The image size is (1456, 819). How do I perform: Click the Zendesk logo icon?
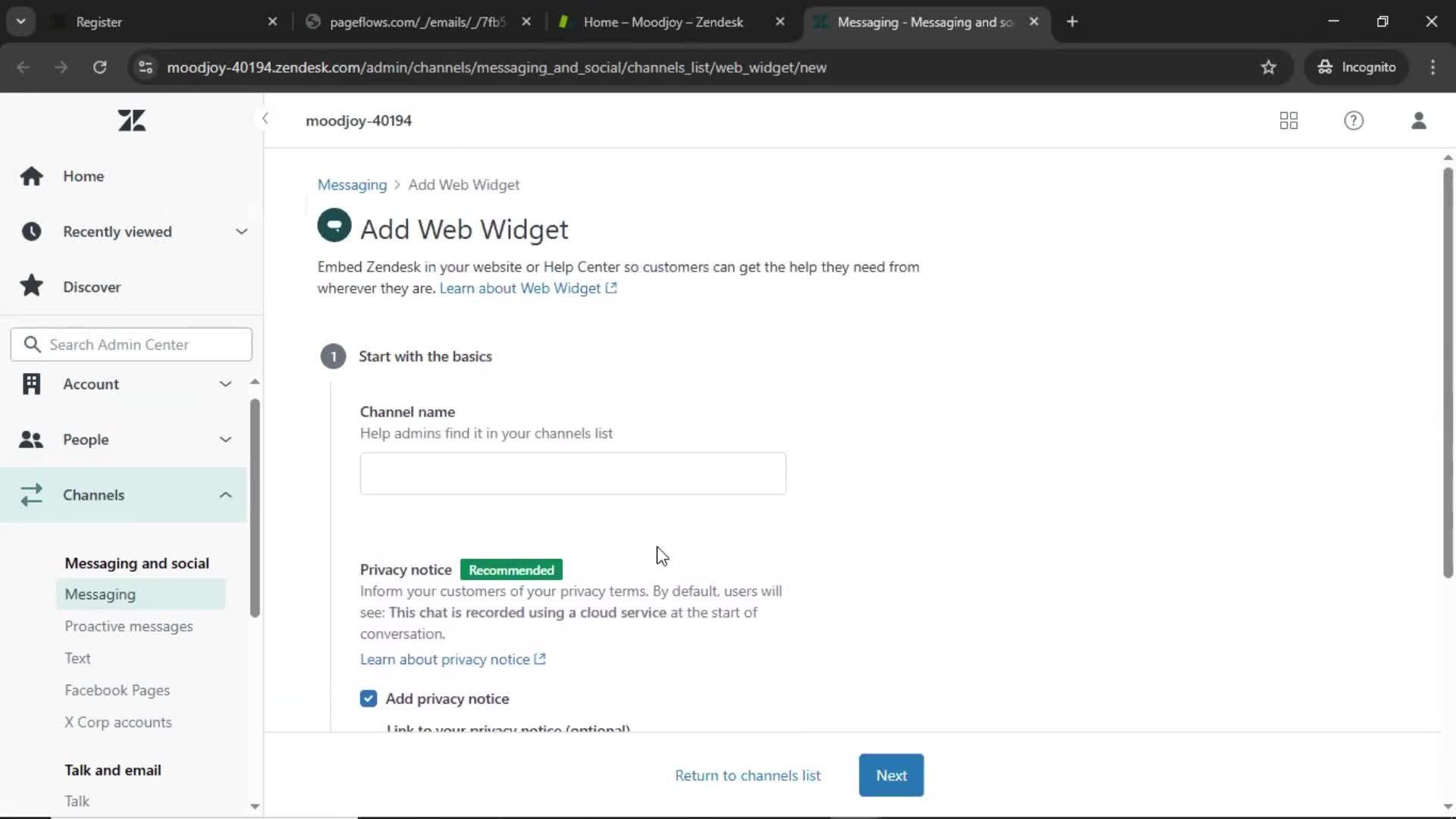[x=132, y=121]
